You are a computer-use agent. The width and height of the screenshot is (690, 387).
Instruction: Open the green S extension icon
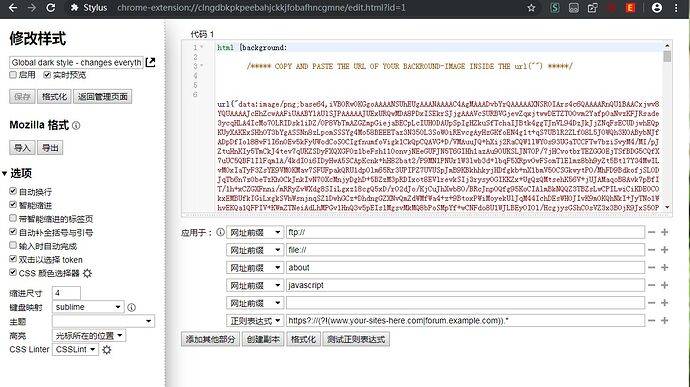point(554,7)
